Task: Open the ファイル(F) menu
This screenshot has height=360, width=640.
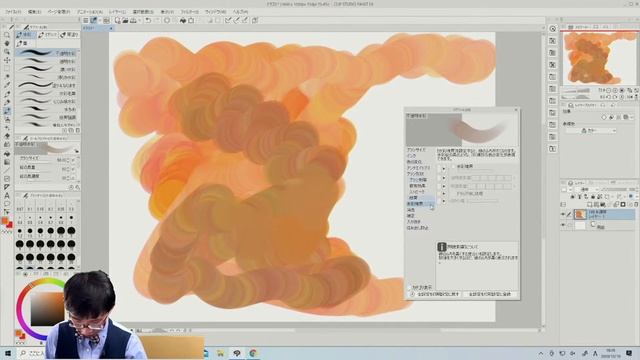Action: tap(13, 12)
